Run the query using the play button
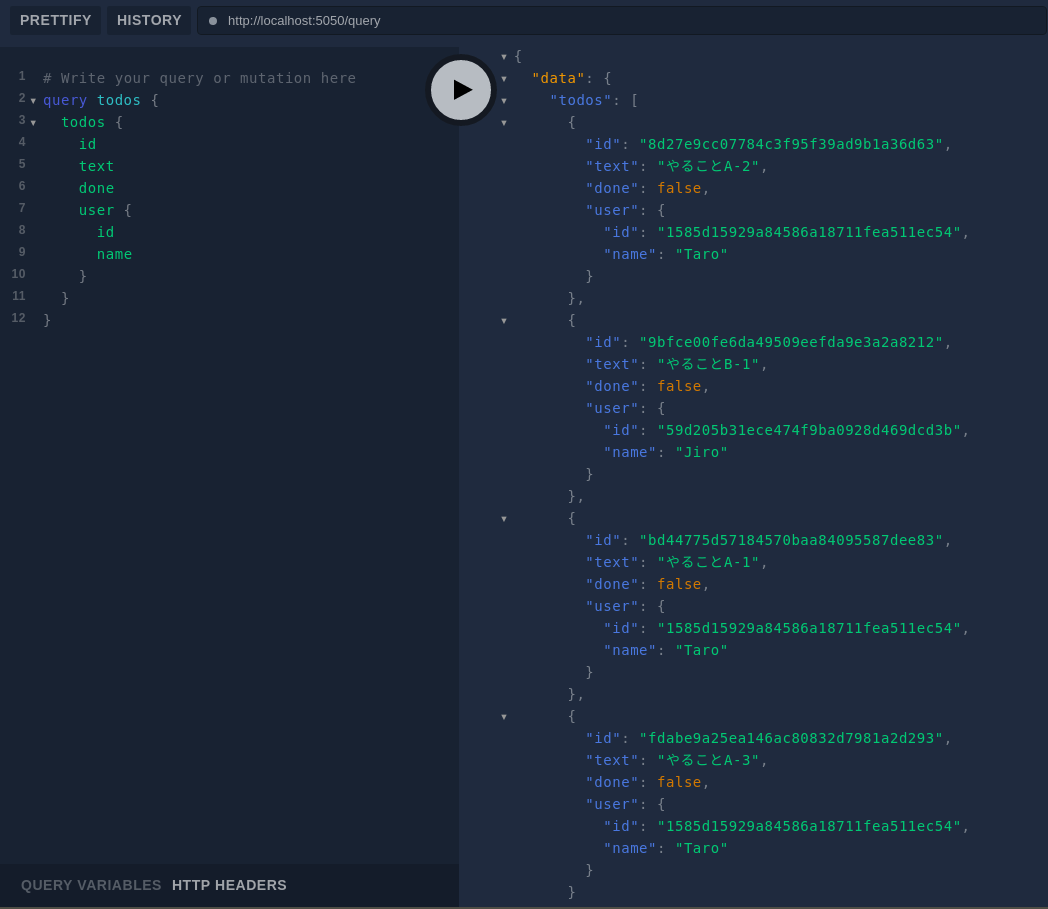 461,90
